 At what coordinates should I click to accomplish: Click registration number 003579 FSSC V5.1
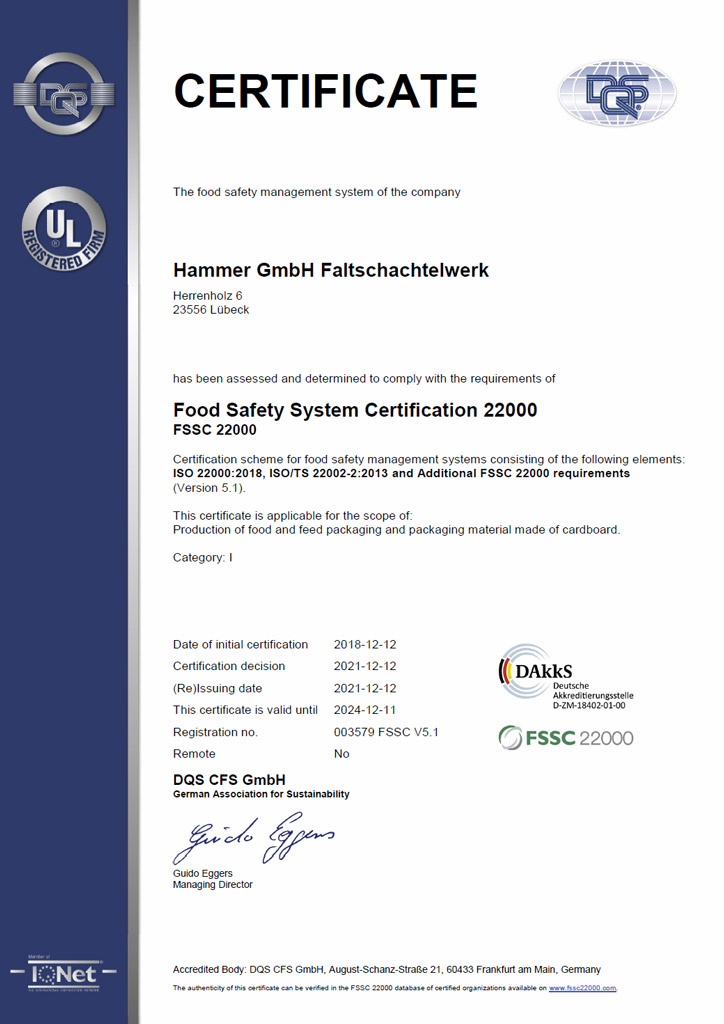click(386, 732)
